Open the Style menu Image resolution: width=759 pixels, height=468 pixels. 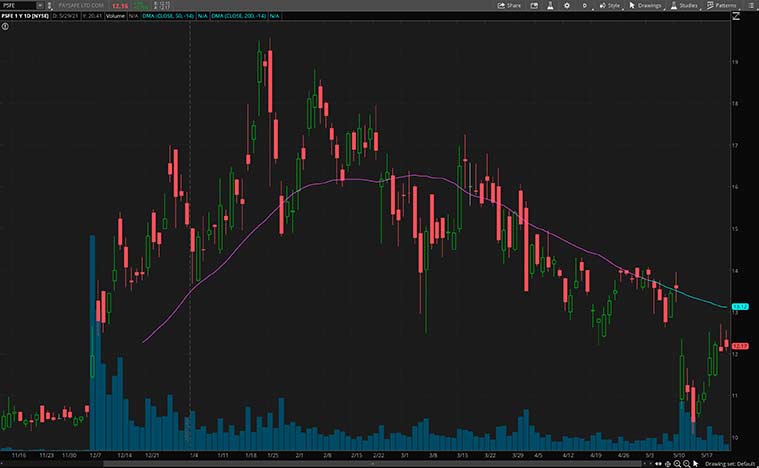(609, 5)
